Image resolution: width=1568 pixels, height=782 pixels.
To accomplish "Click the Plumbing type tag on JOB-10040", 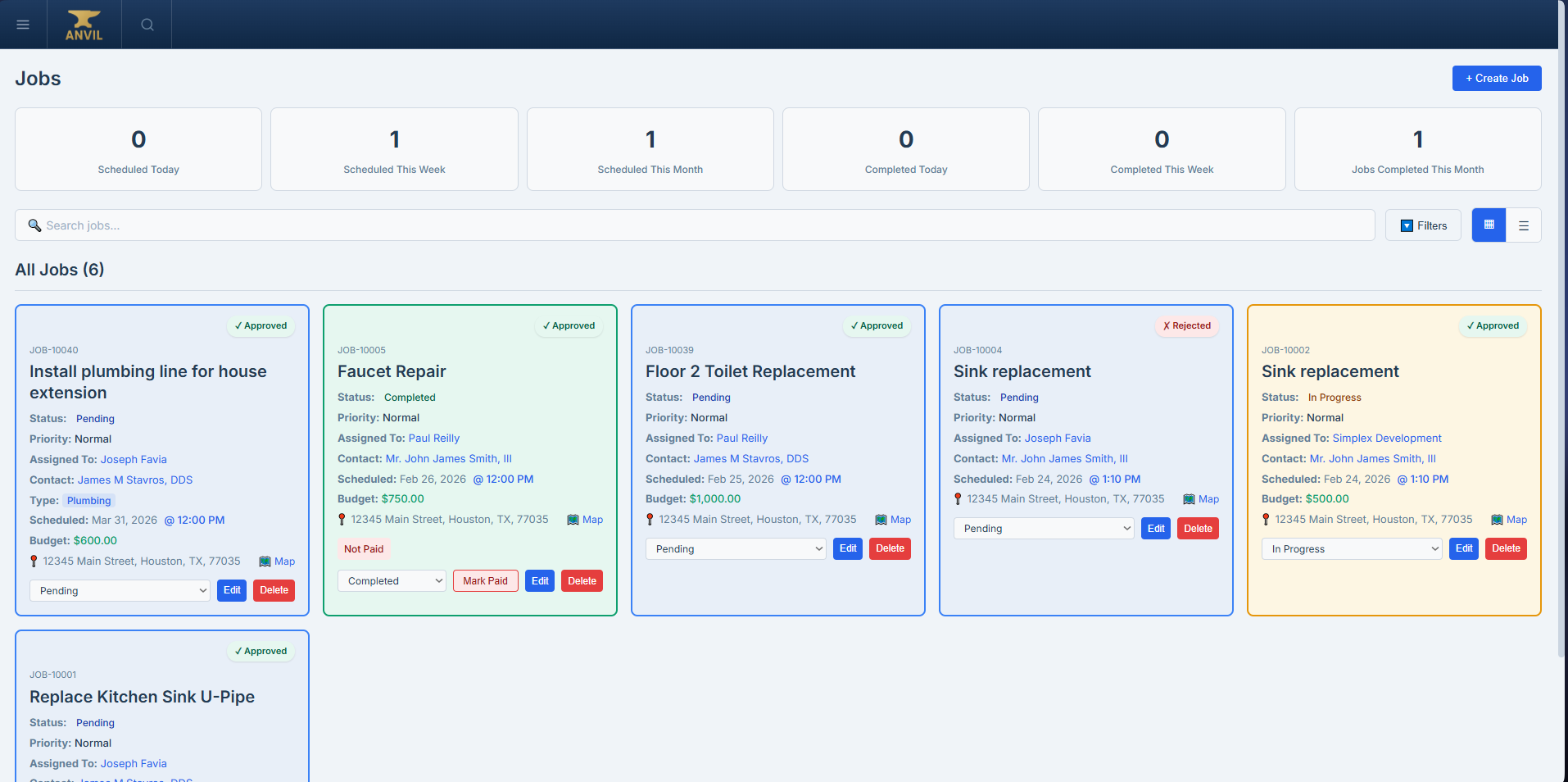I will coord(88,500).
